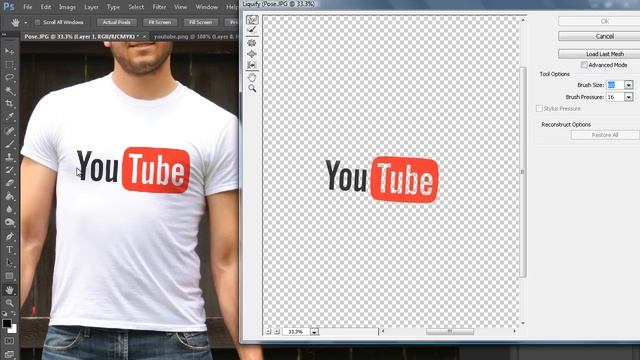Open Liquify zoom level dropdown

(314, 332)
